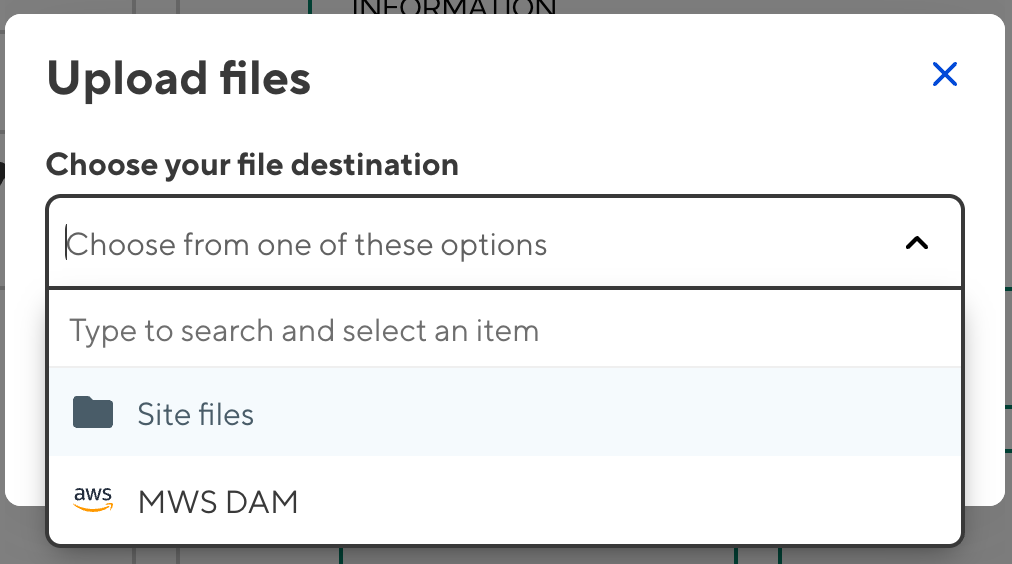This screenshot has height=564, width=1012.
Task: Select the Site files option
Action: tap(505, 413)
